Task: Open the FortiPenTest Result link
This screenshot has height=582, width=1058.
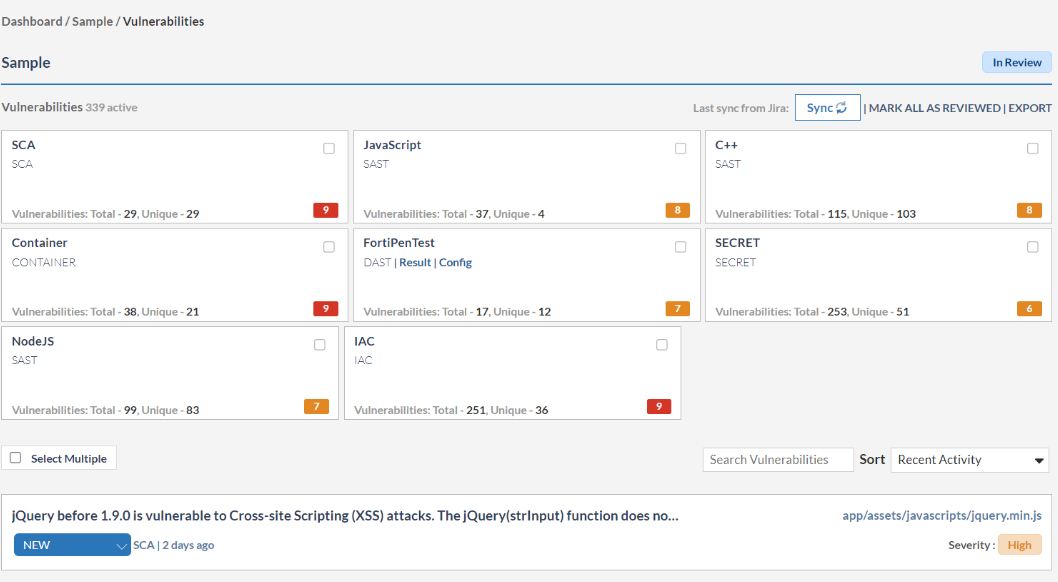Action: click(x=415, y=262)
